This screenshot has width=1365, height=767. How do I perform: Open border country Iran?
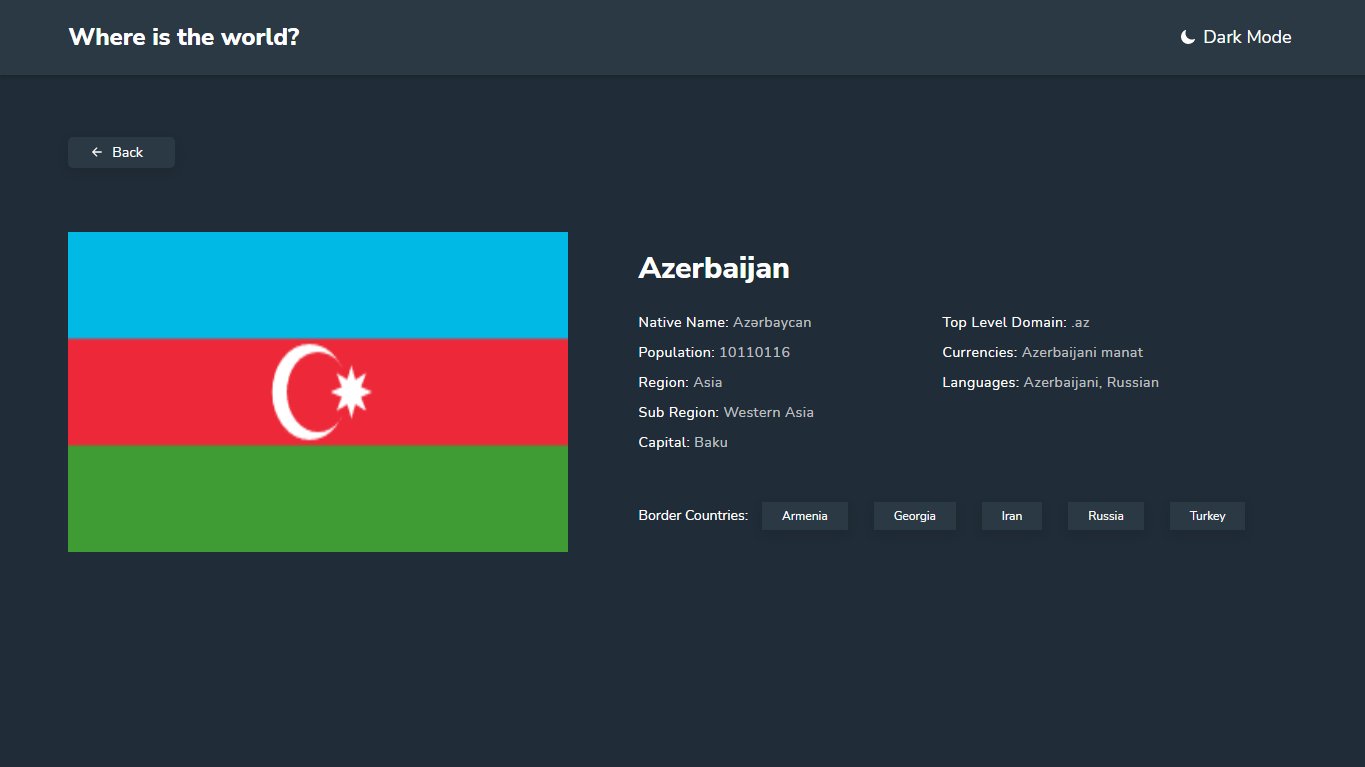pos(1011,516)
